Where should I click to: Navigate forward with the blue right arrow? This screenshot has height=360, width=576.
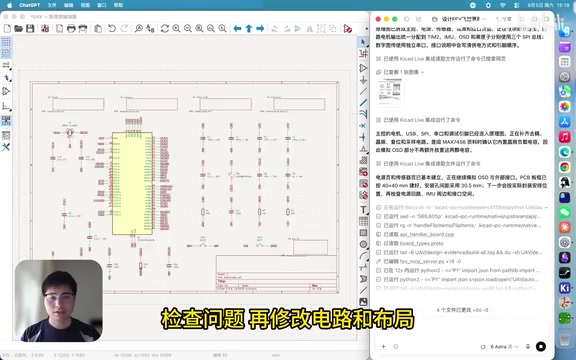[x=260, y=28]
